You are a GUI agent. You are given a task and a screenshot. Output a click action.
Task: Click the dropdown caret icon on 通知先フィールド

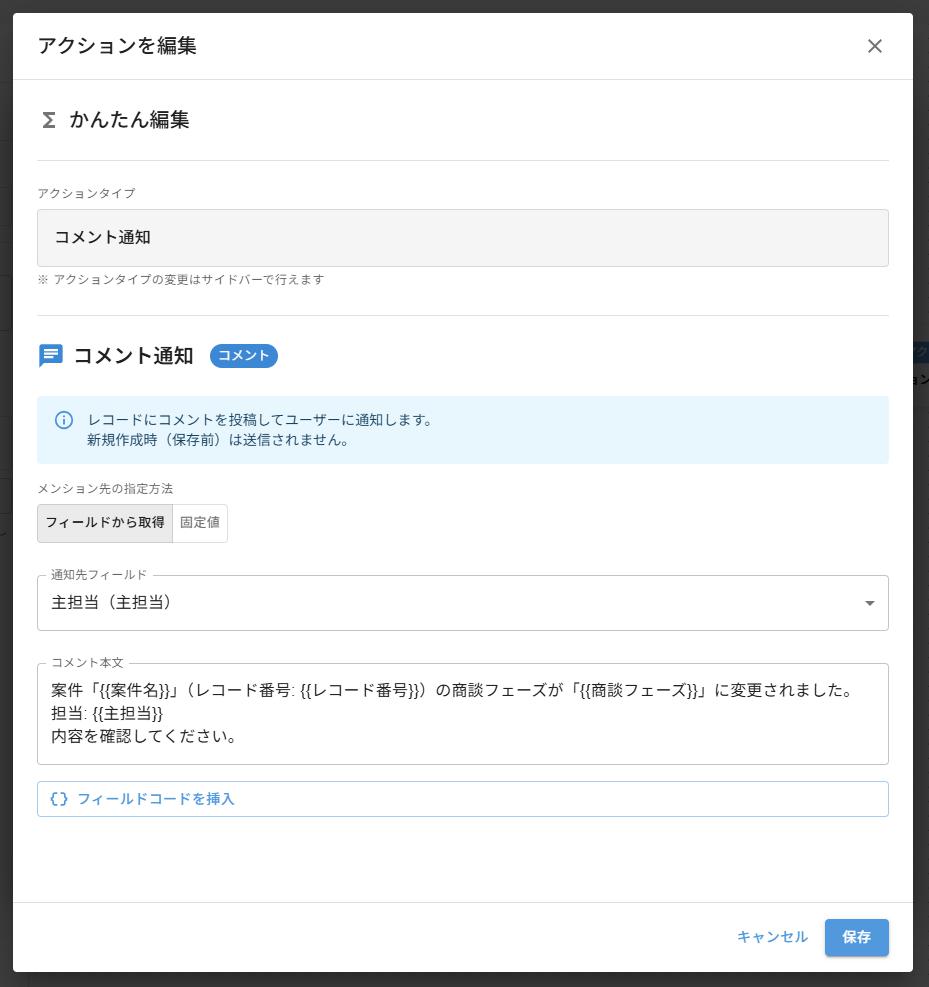(x=869, y=603)
